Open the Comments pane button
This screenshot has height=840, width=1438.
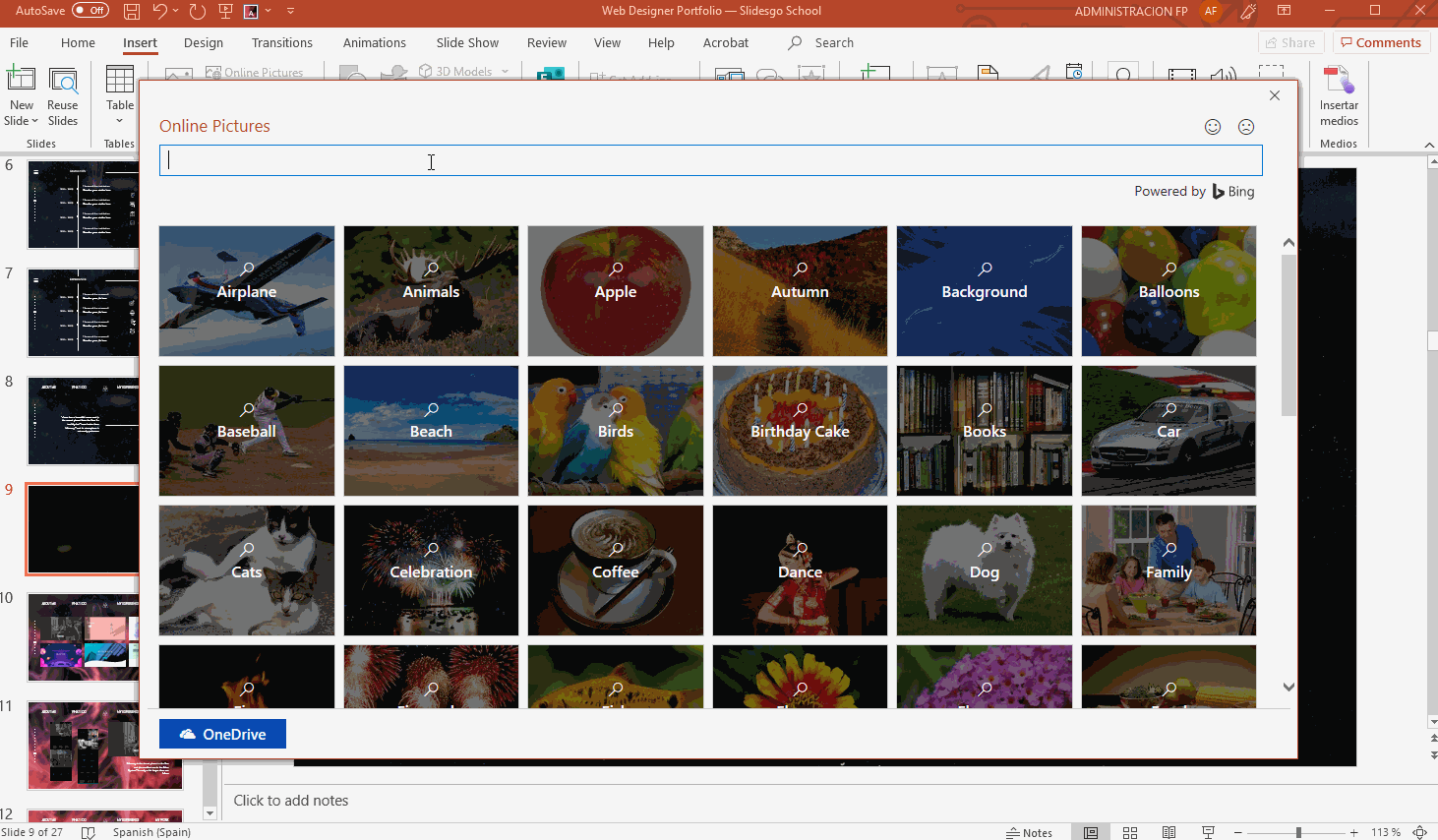pyautogui.click(x=1380, y=43)
